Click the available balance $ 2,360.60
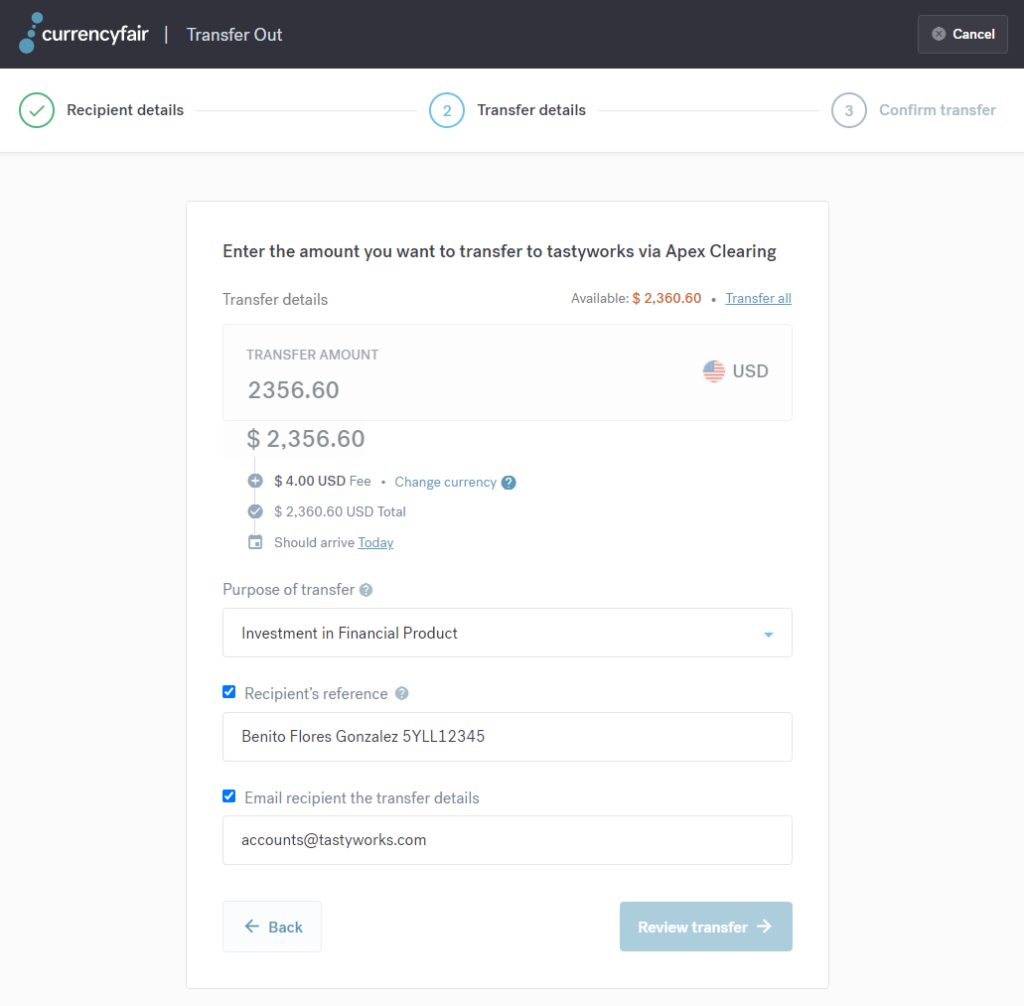The width and height of the screenshot is (1024, 1006). (x=667, y=299)
